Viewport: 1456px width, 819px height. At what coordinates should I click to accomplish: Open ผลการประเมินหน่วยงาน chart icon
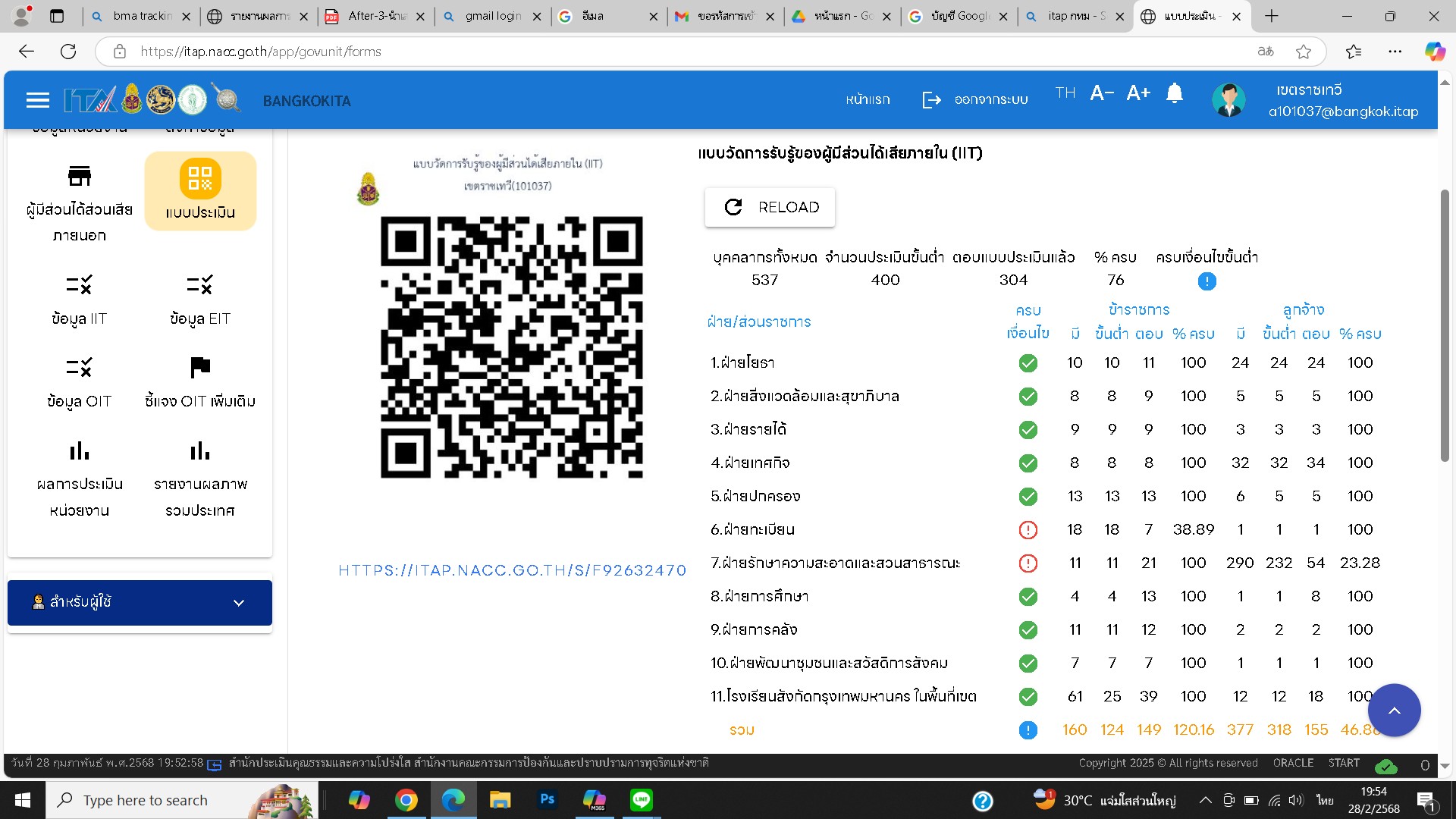[x=79, y=450]
